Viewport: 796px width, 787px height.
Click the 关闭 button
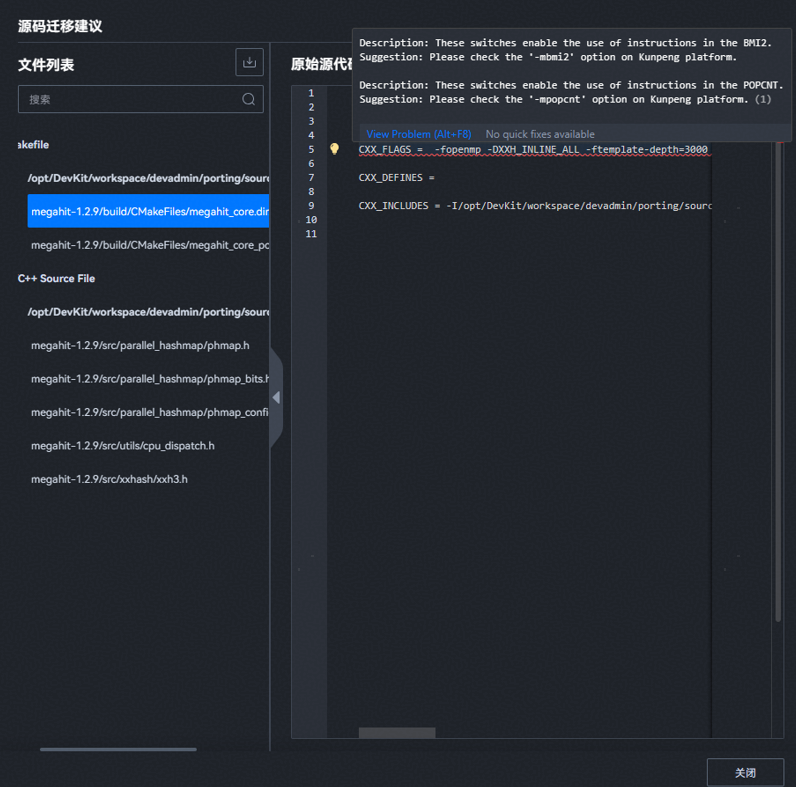coord(745,773)
